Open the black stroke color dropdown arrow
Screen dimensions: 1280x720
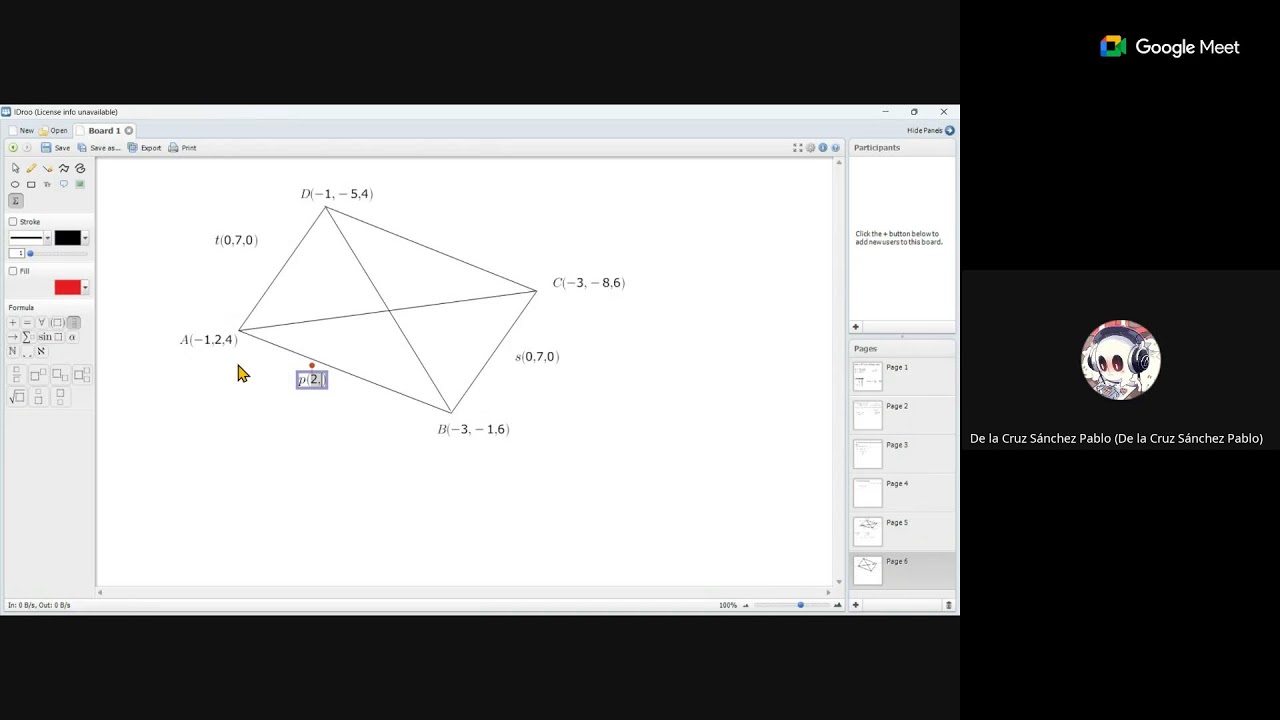click(x=85, y=238)
